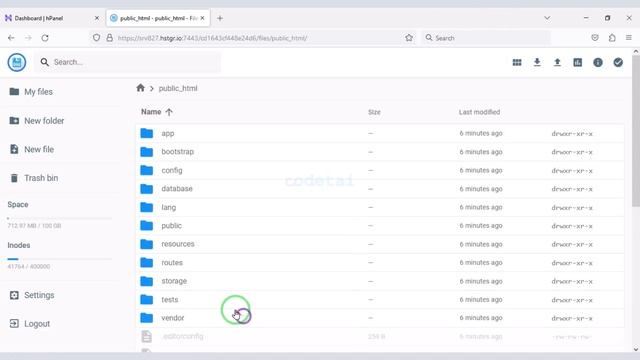Screen dimensions: 640x360
Task: Click the 41764 / 400000 inodes text
Action: [29, 267]
